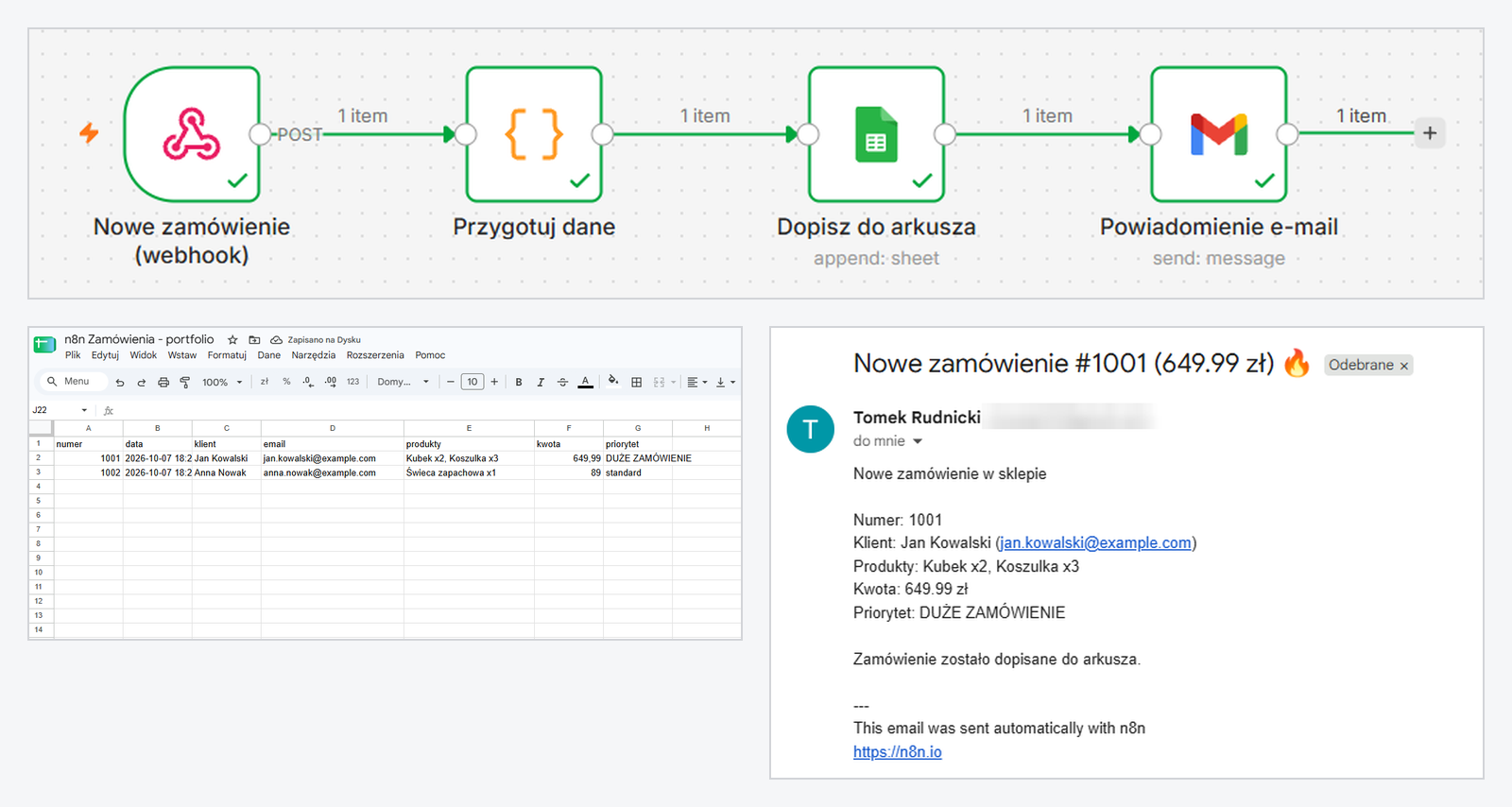Open the Plik menu
Screen dimensions: 1512x807
tap(73, 355)
